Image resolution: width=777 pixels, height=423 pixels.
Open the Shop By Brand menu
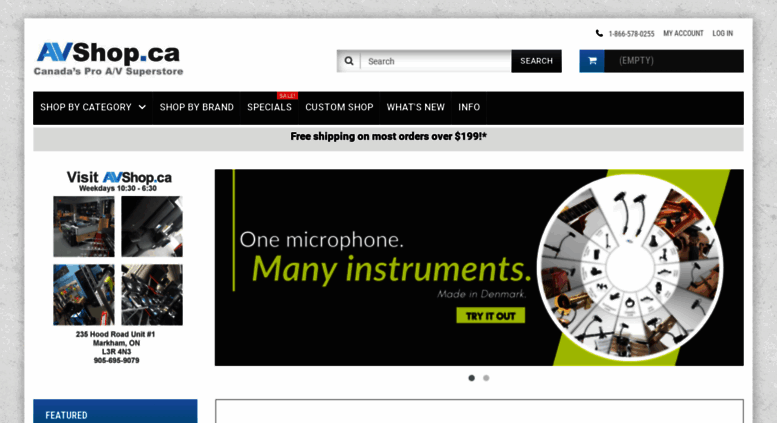pos(197,107)
